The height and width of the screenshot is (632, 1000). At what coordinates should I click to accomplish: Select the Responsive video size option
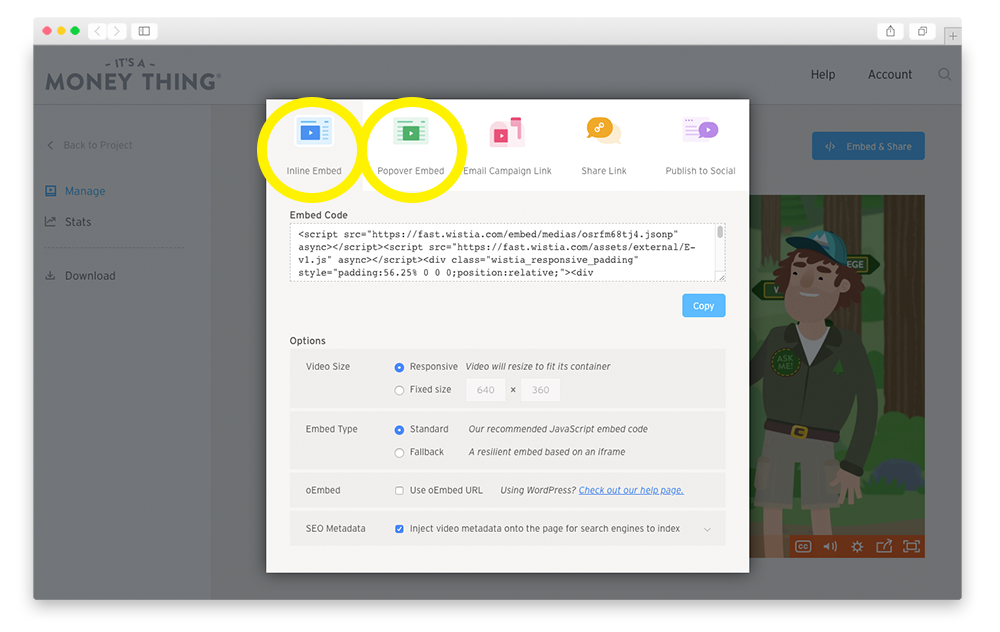(x=400, y=366)
